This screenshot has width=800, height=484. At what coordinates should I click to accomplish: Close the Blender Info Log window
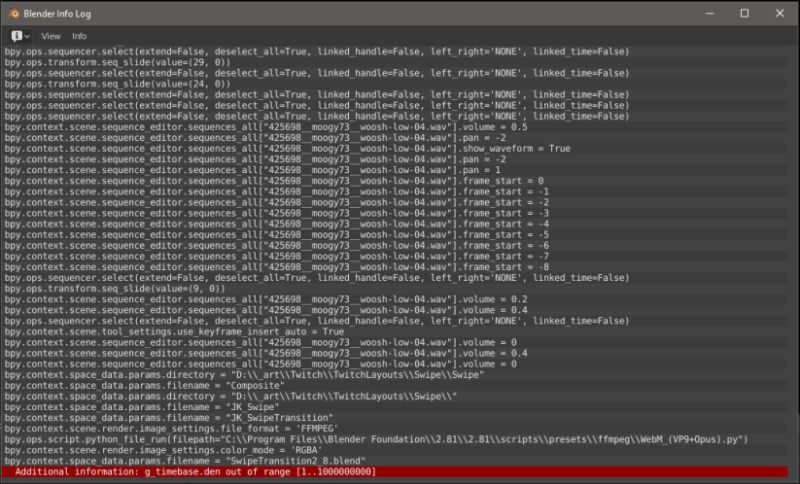click(780, 13)
